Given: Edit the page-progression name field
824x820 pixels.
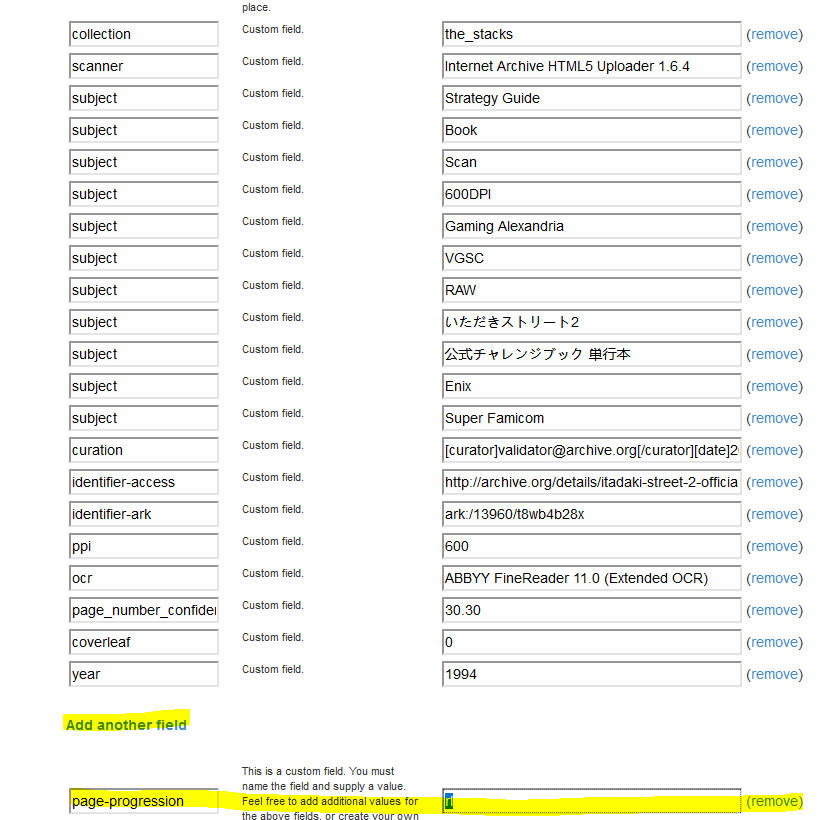Looking at the screenshot, I should tap(144, 802).
